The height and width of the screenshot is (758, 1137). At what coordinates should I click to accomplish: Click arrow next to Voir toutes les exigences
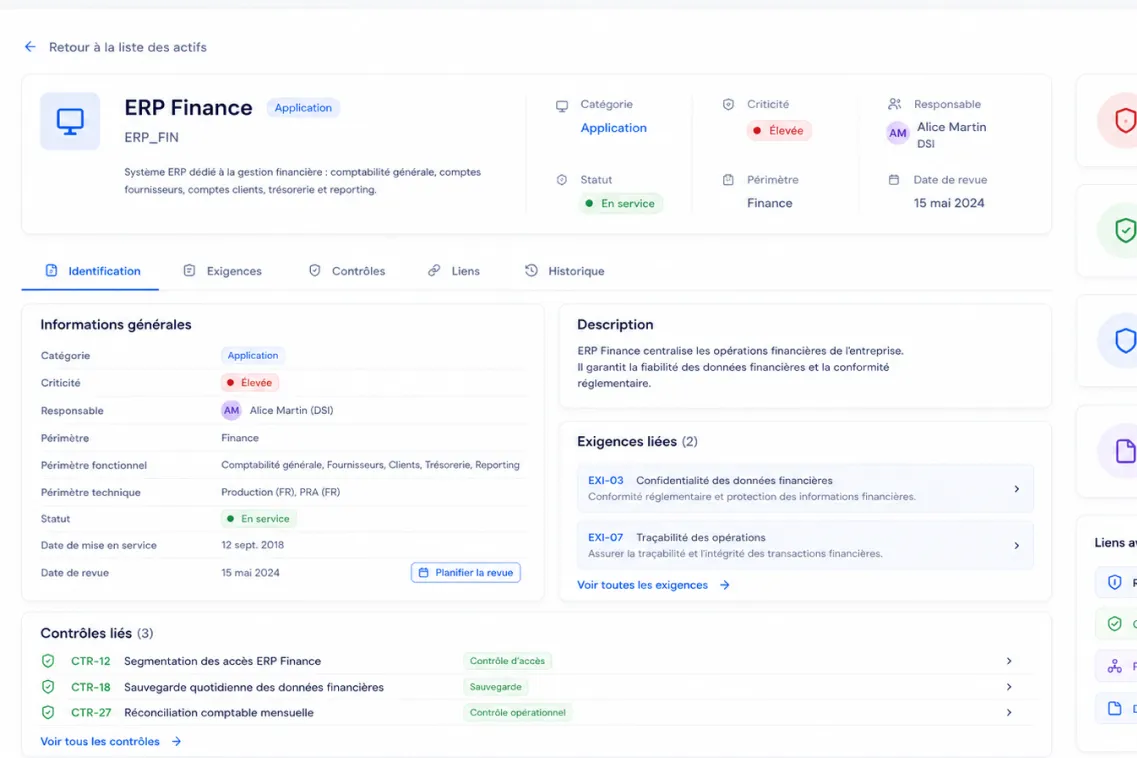tap(724, 585)
